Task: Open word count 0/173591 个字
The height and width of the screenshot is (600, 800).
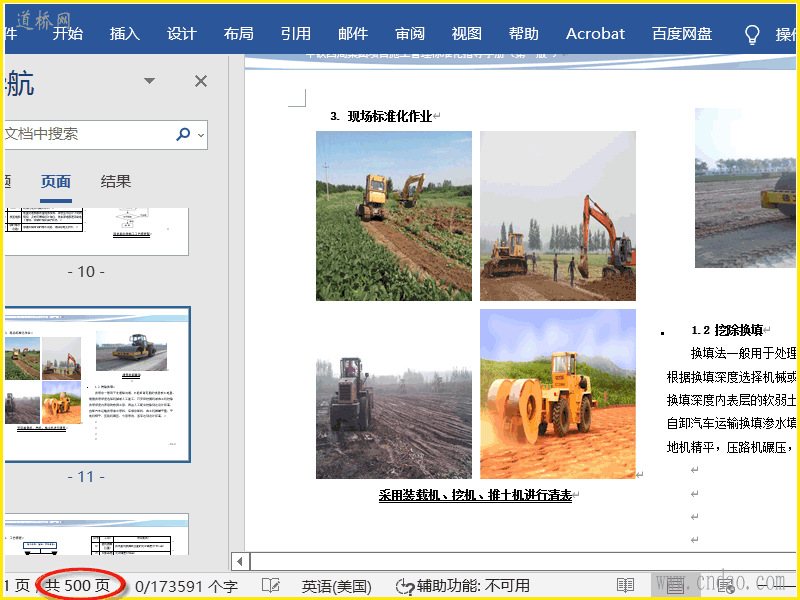Action: pos(187,586)
